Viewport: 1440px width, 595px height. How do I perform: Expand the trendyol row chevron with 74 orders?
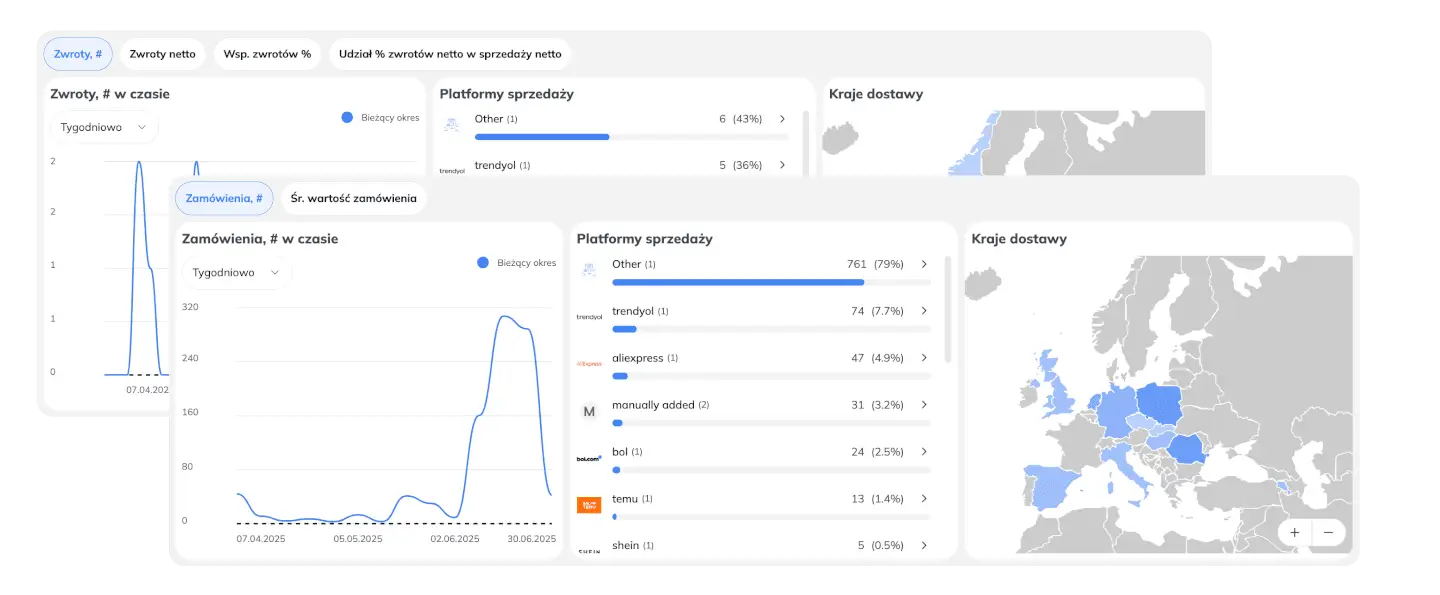click(x=924, y=311)
